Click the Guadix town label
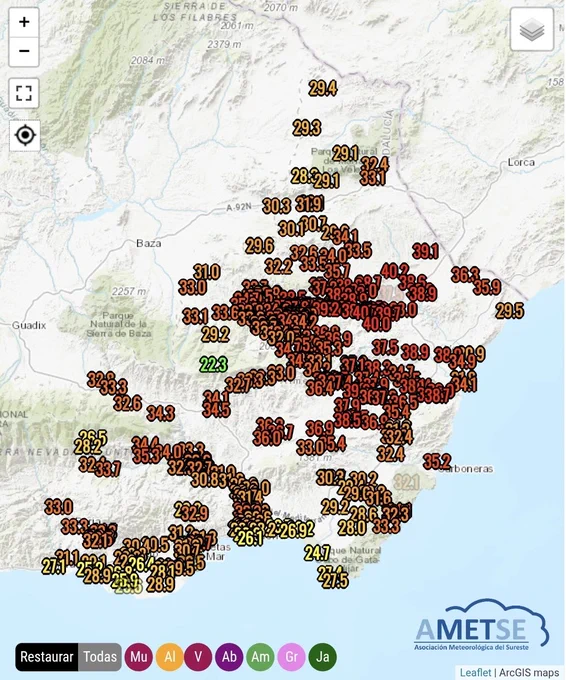The height and width of the screenshot is (680, 566). 29,325
